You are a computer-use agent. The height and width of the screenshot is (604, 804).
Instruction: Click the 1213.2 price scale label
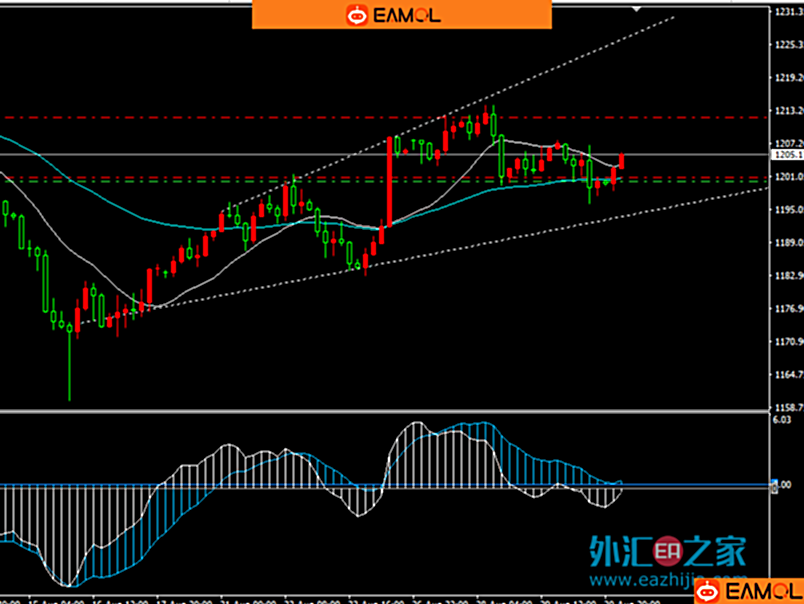pos(789,110)
